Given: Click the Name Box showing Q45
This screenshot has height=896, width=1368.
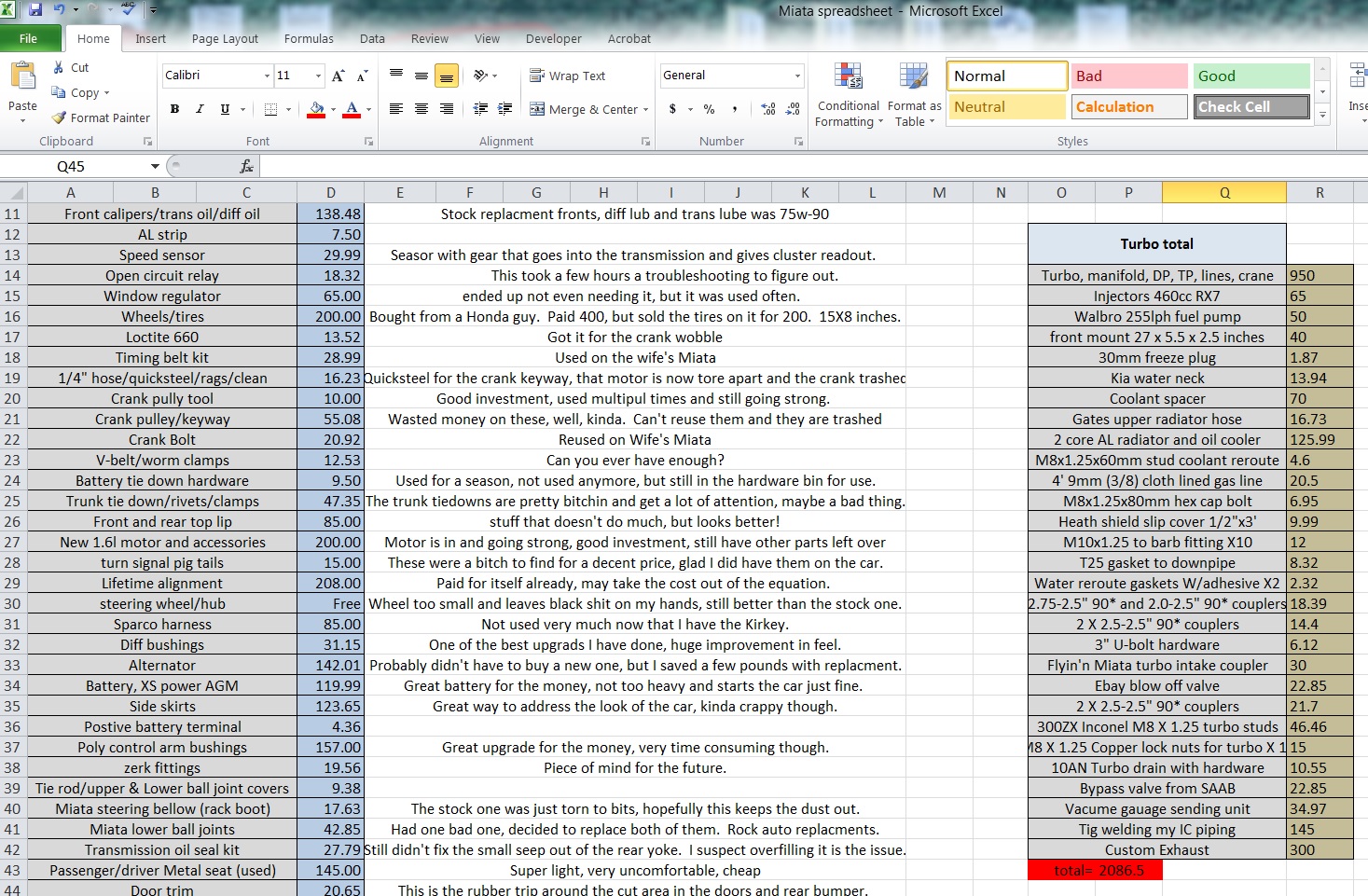Looking at the screenshot, I should point(73,166).
